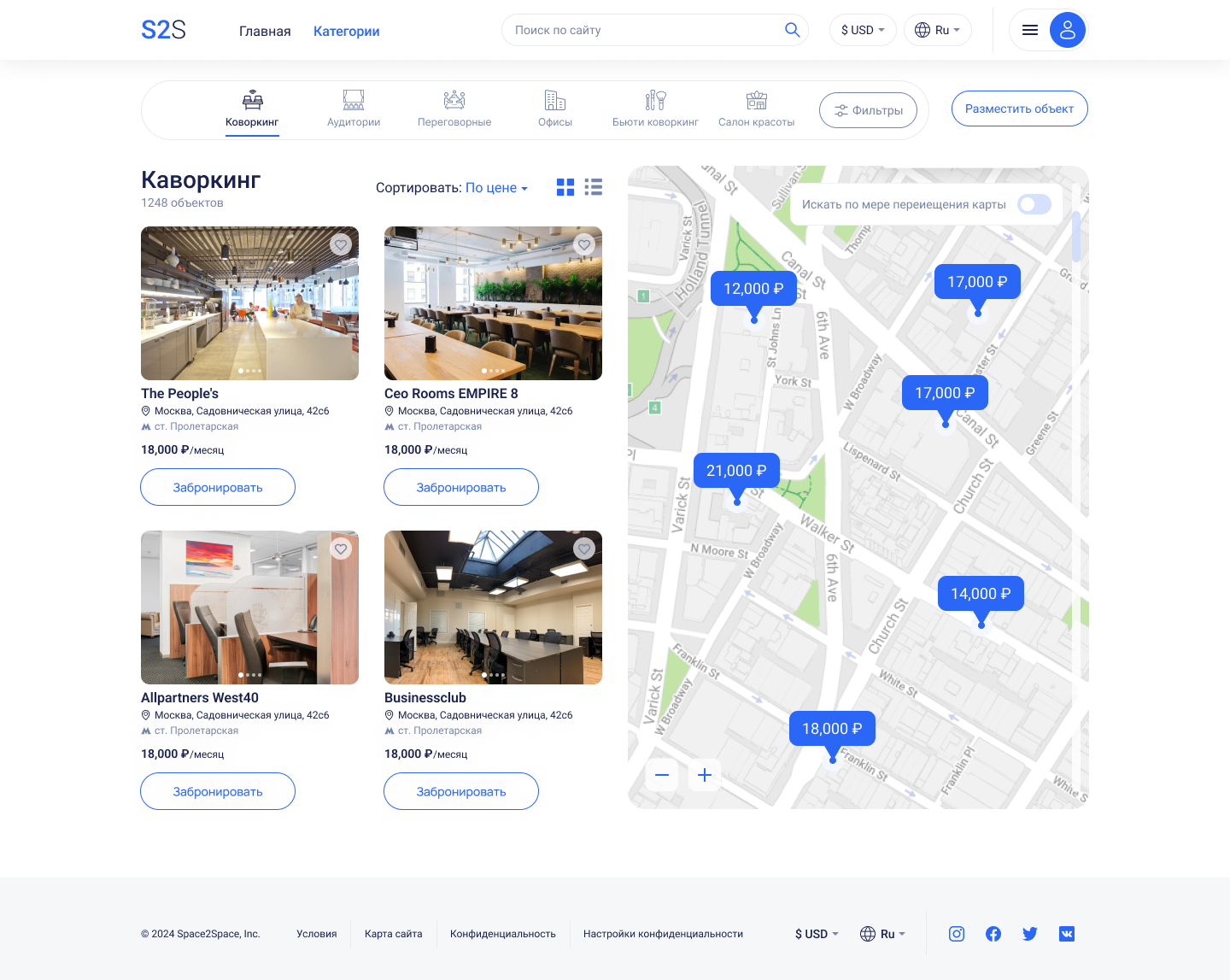The image size is (1230, 980).
Task: Favorite The People's listing heart
Action: pos(341,244)
